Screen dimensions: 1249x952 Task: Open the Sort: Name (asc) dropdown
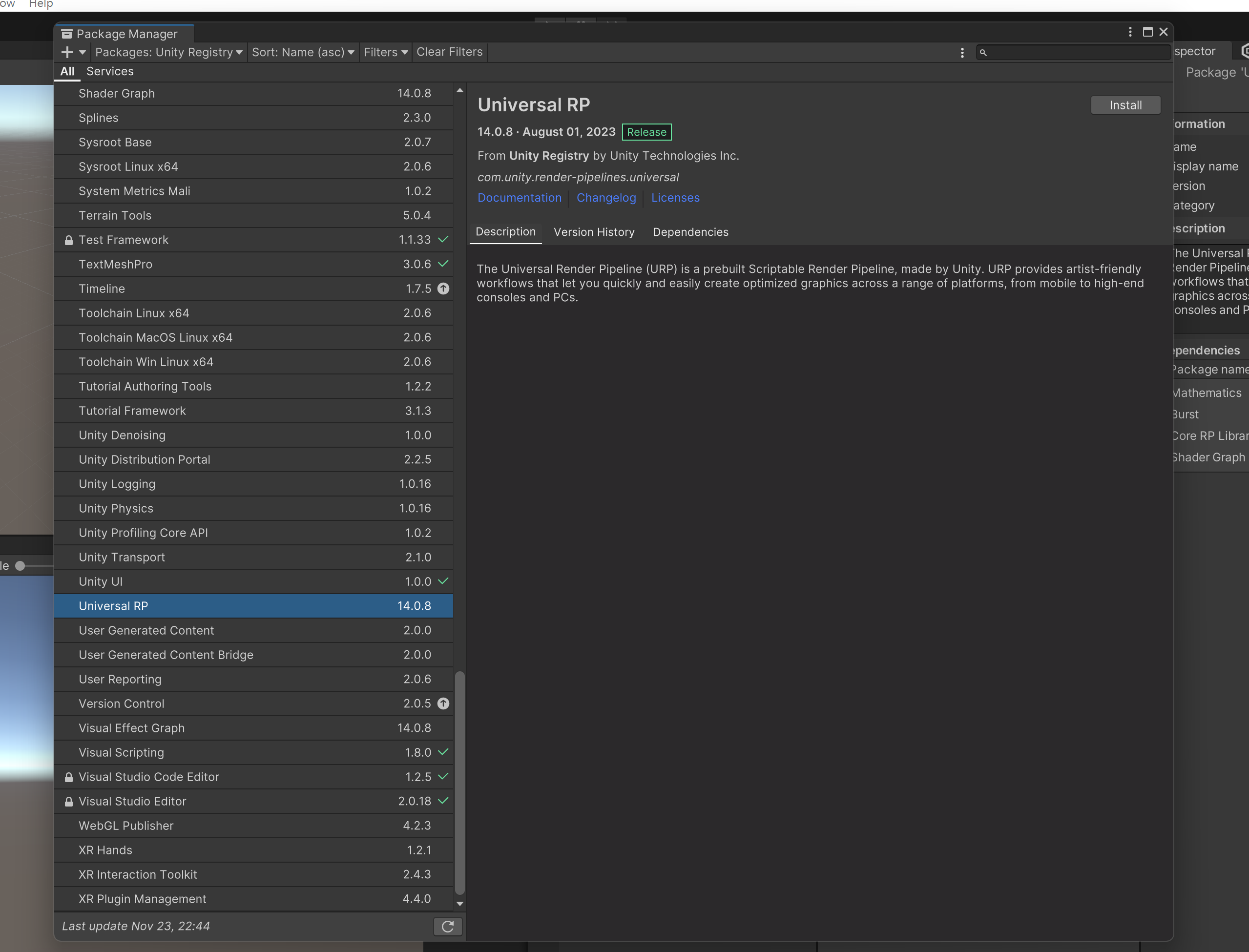[x=303, y=52]
